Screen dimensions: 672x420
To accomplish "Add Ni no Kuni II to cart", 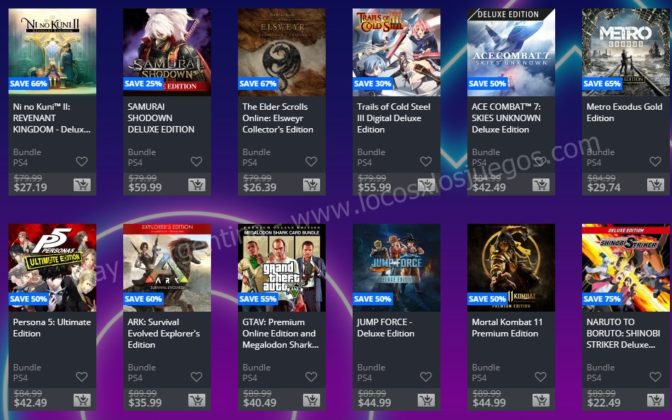I will [82, 185].
